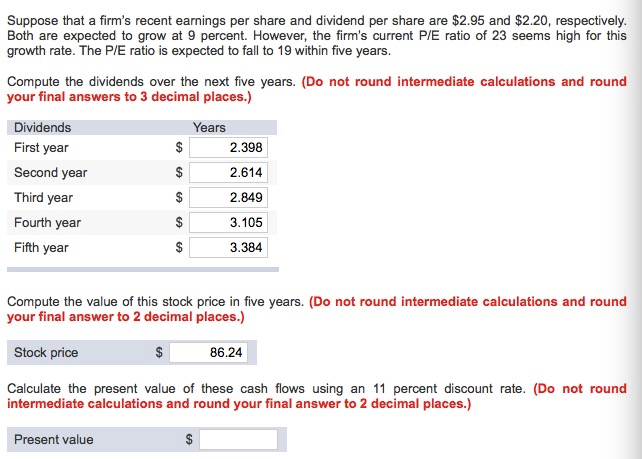Click the Third year row label
642x459 pixels.
(43, 197)
